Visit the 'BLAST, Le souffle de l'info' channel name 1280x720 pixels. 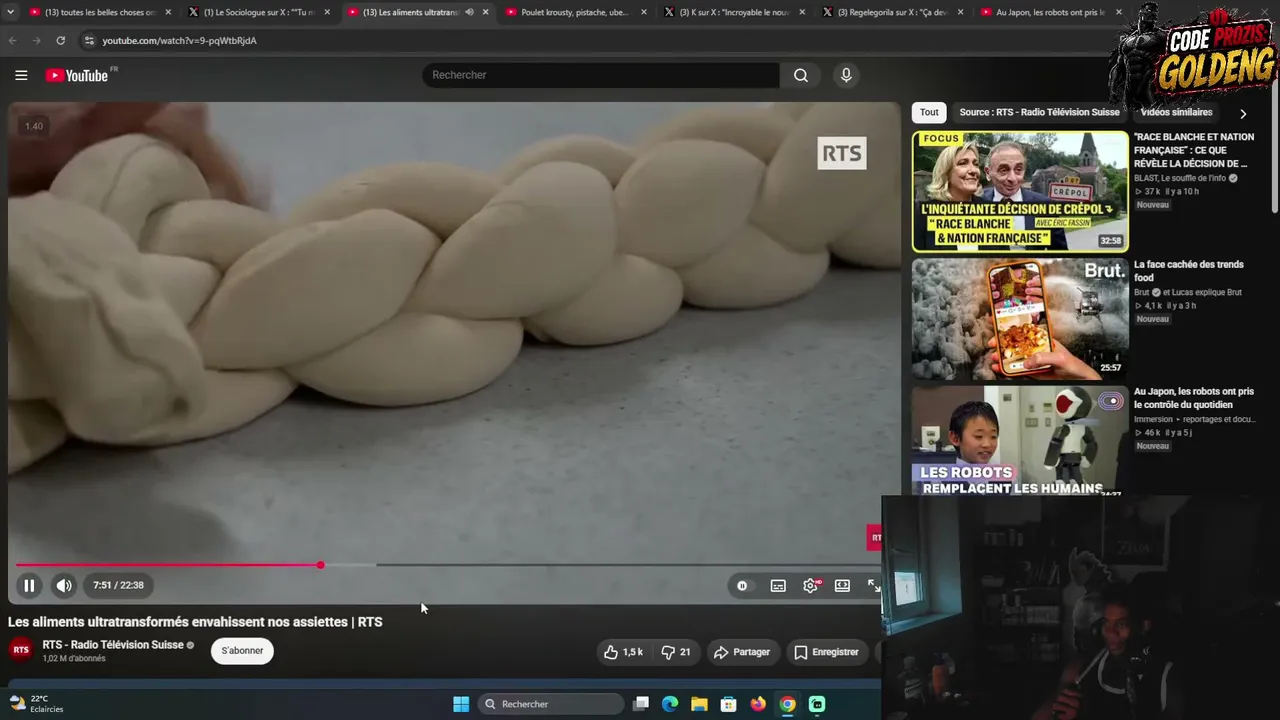(x=1180, y=178)
